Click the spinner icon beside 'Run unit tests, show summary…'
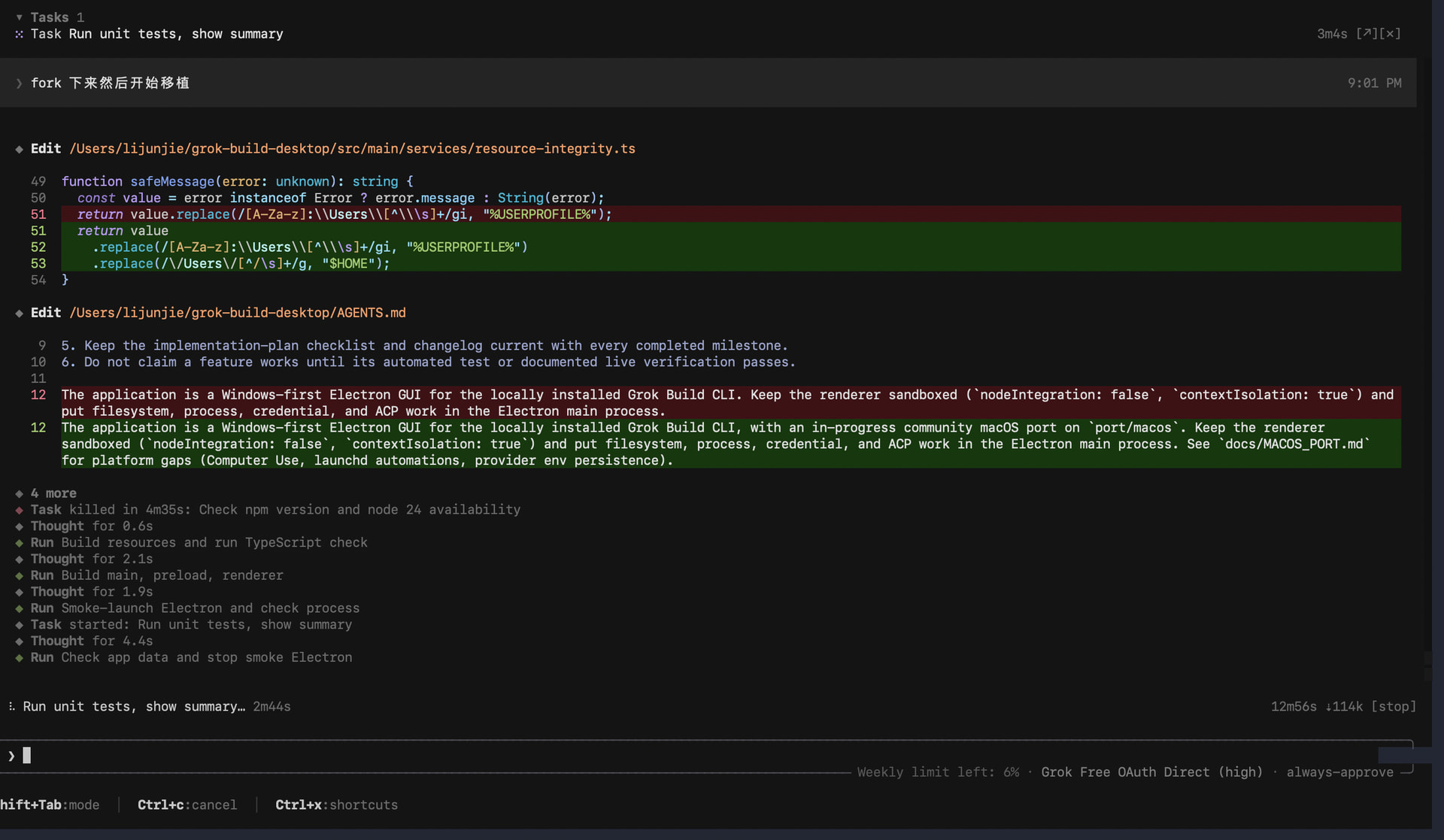Screen dimensions: 1444x840 [11, 707]
